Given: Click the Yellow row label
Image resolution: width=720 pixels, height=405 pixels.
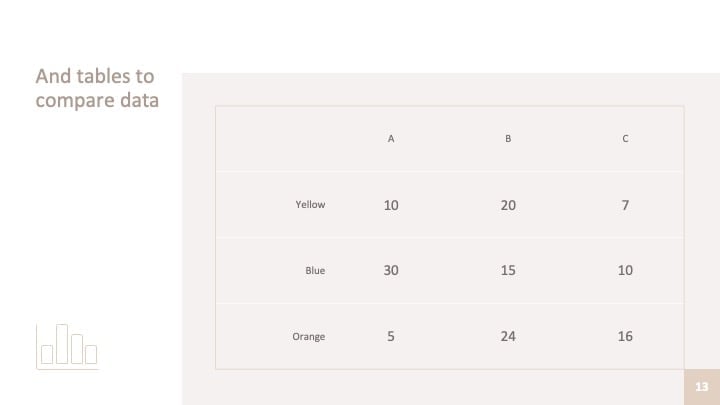Looking at the screenshot, I should click(310, 204).
